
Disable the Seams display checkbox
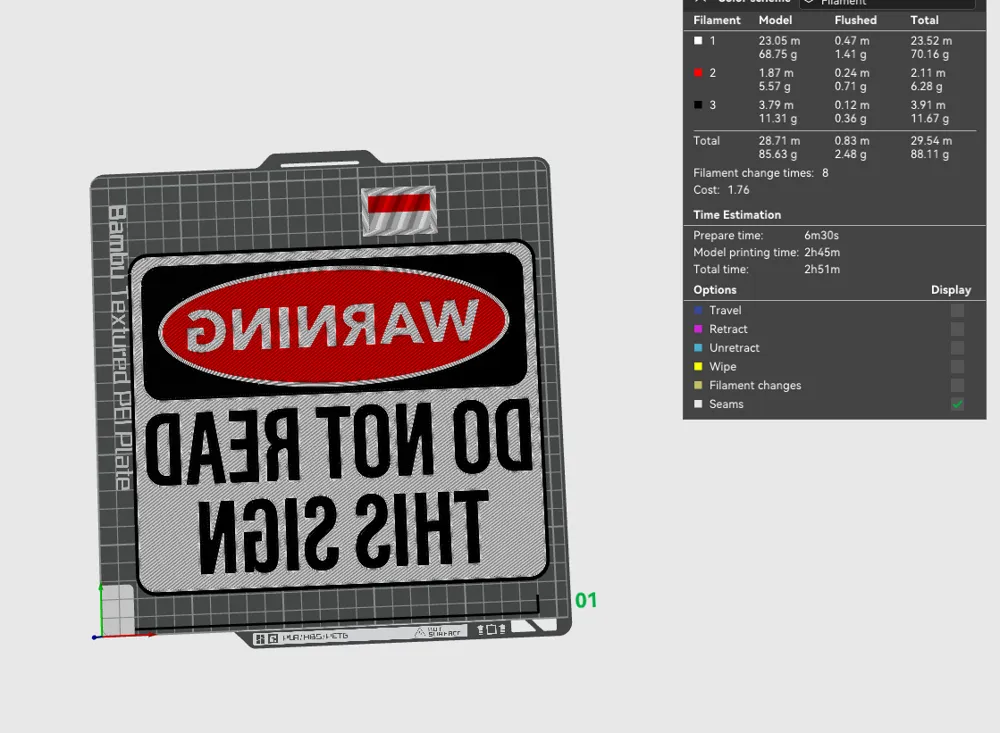pyautogui.click(x=957, y=404)
